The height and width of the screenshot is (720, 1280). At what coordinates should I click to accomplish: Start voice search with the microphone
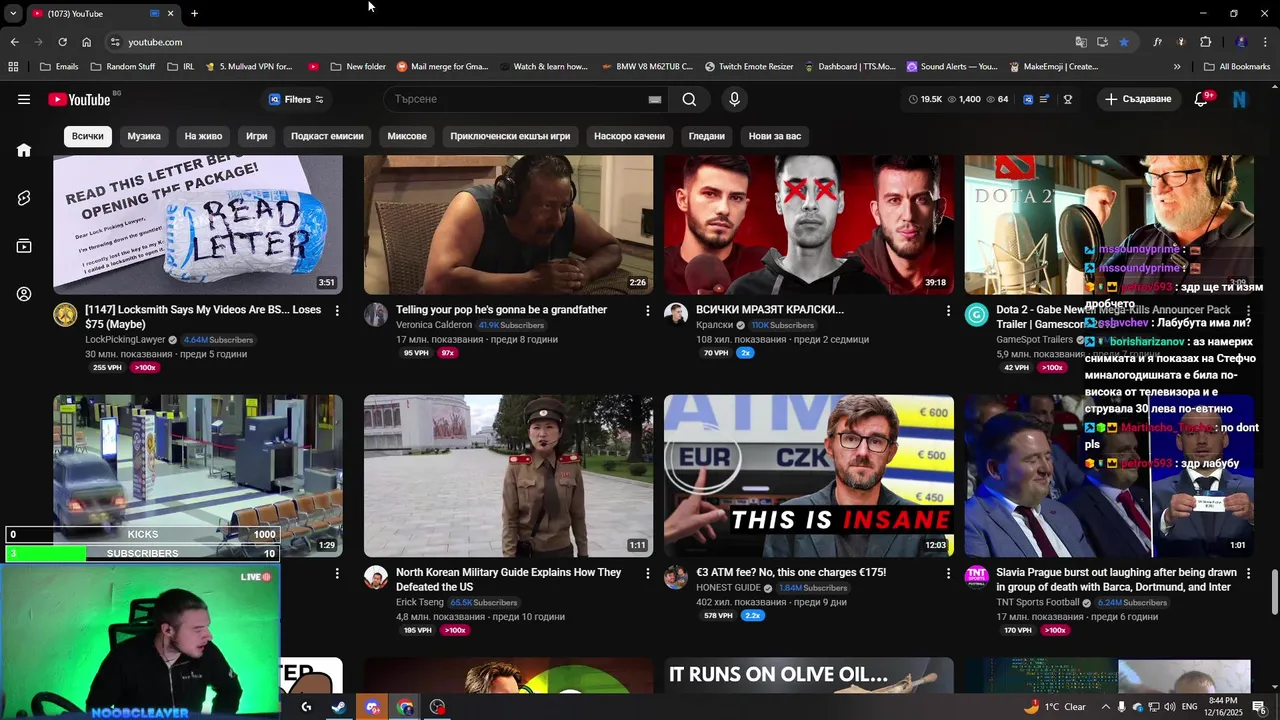tap(734, 99)
